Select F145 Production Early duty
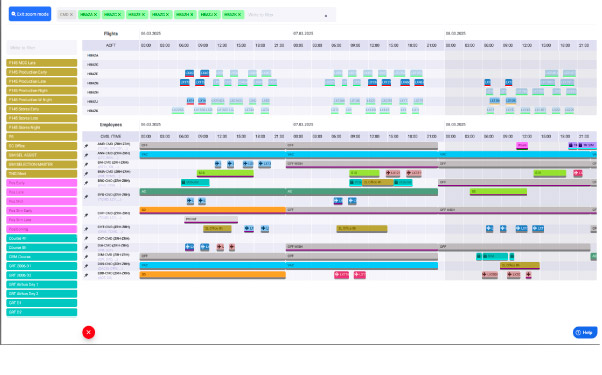Viewport: 602px width, 375px height. pos(41,72)
